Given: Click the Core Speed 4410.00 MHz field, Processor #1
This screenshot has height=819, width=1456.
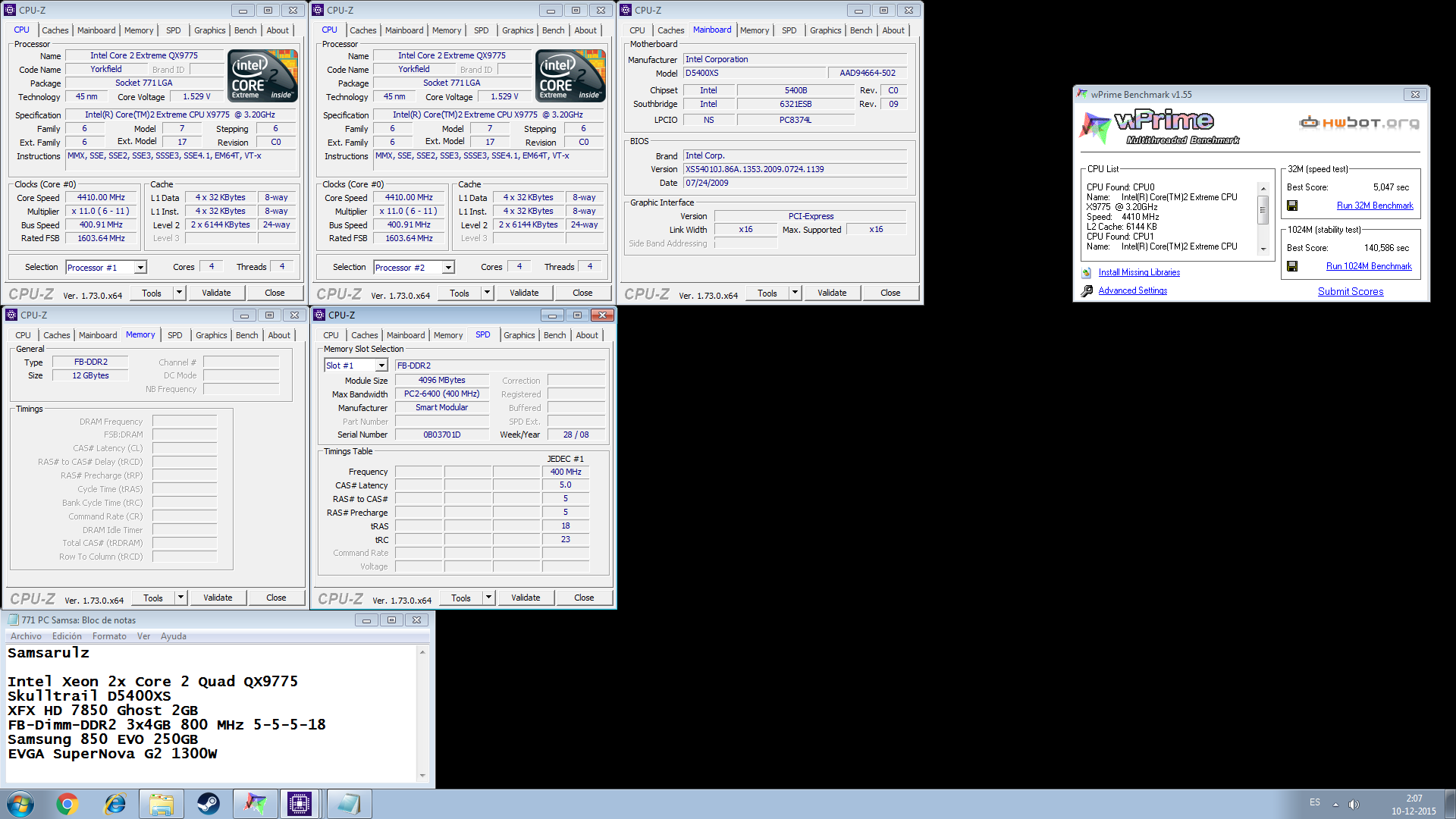Looking at the screenshot, I should click(101, 197).
